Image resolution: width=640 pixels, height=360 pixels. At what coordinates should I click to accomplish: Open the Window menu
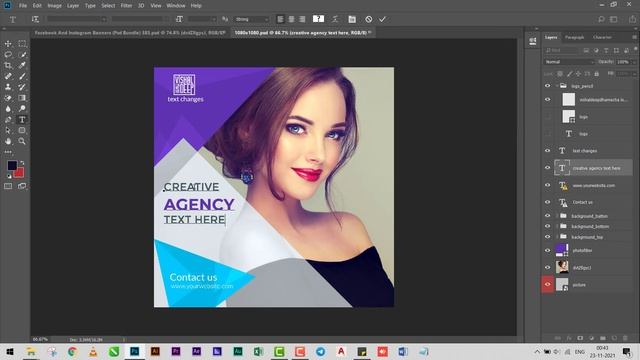tap(176, 6)
